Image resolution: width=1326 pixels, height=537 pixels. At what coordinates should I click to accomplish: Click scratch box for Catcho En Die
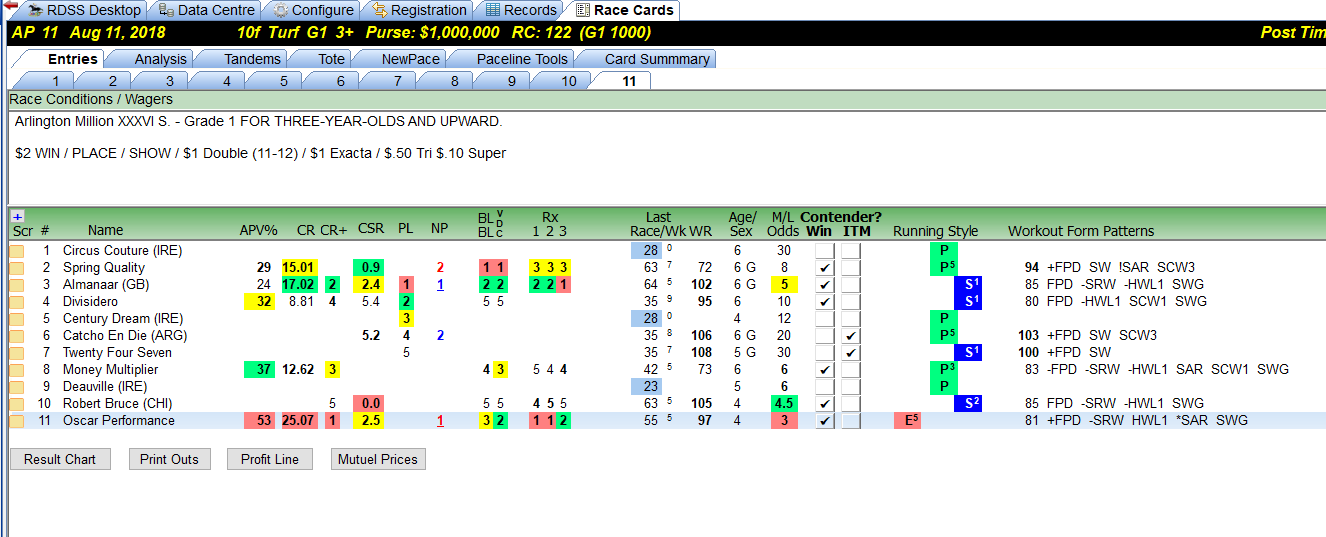point(17,336)
